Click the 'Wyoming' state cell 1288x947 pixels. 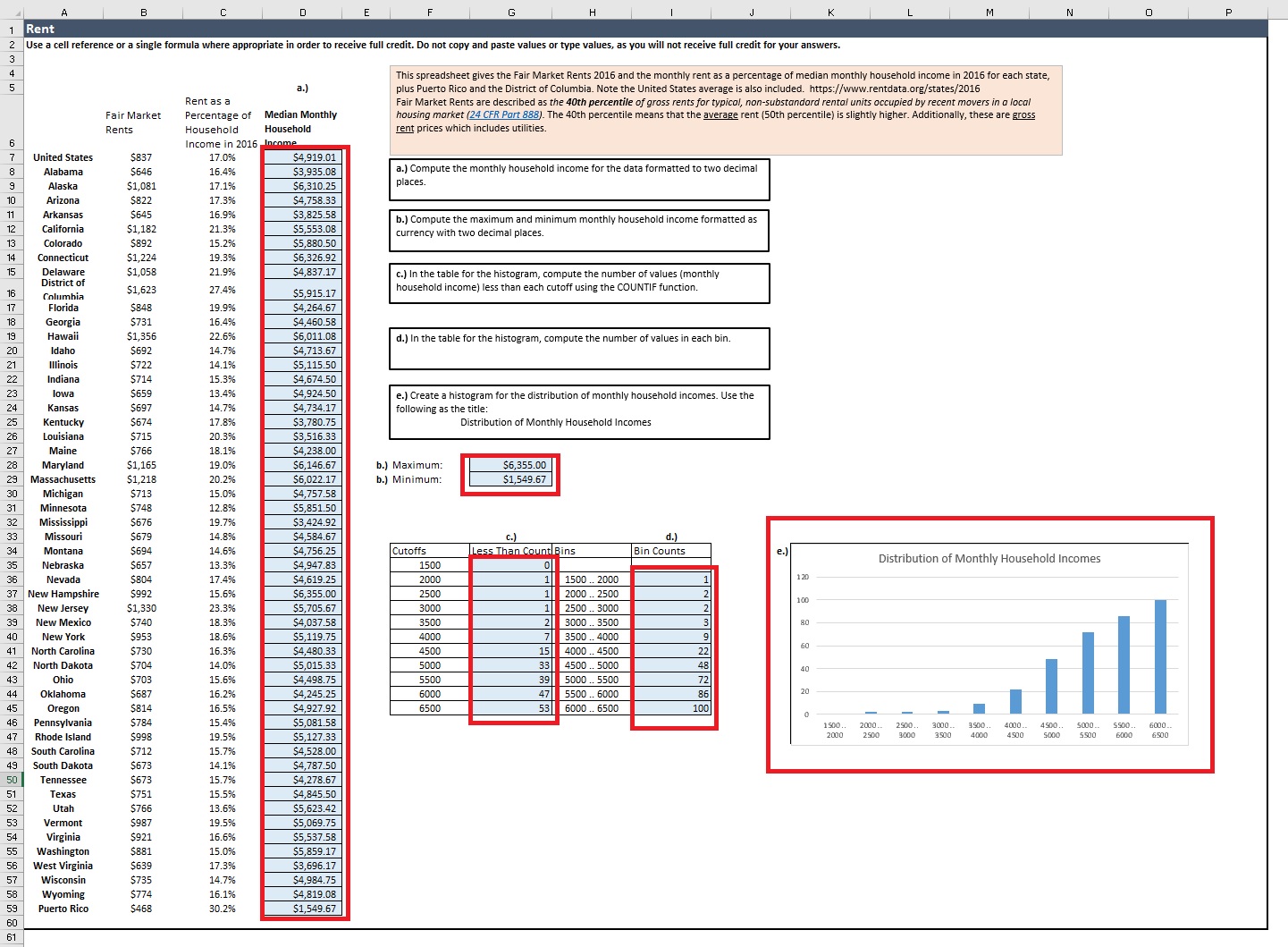[63, 894]
